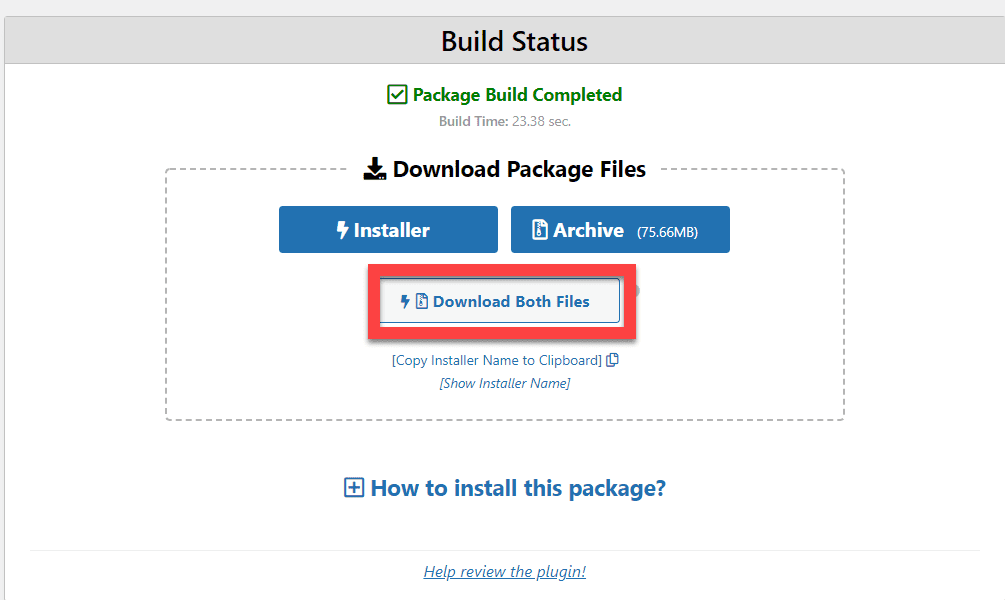This screenshot has width=1005, height=600.
Task: Click the 75.66MB archive size label
Action: (667, 232)
